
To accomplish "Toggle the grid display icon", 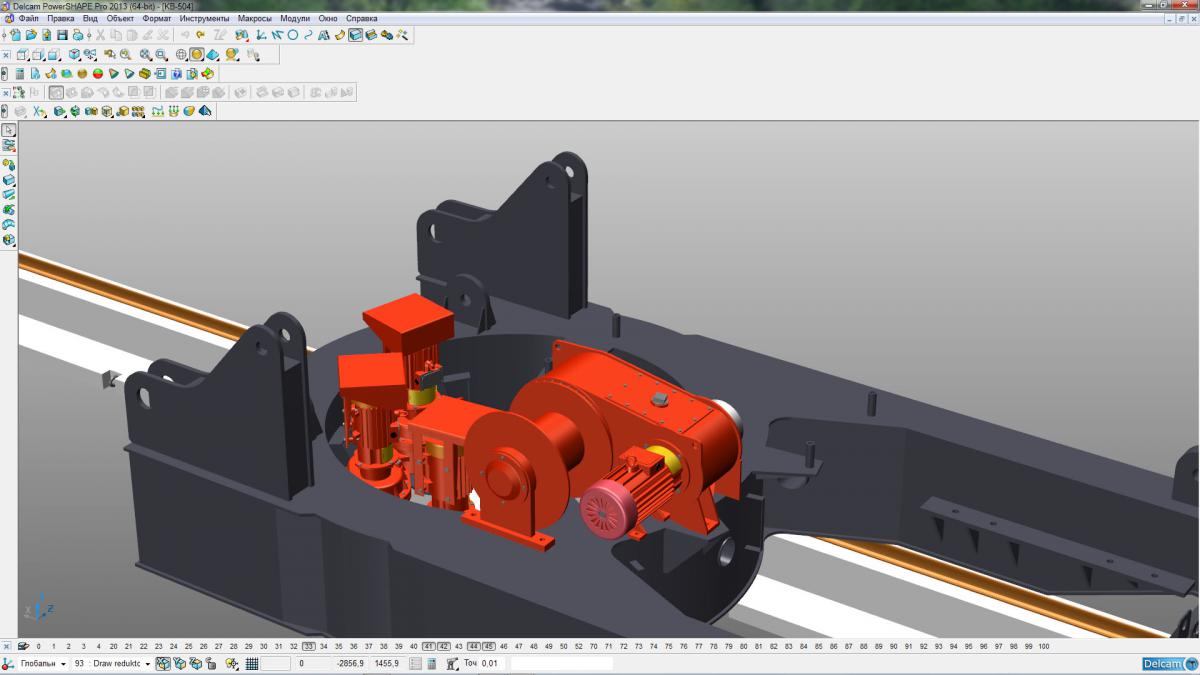I will pos(252,663).
